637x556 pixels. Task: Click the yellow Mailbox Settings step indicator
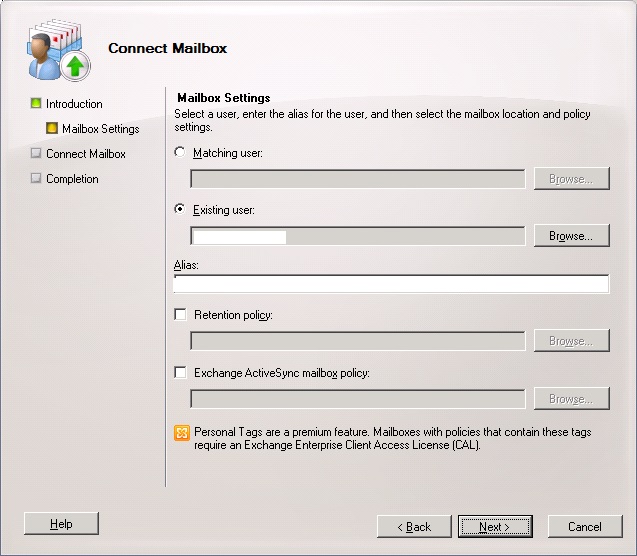(52, 128)
